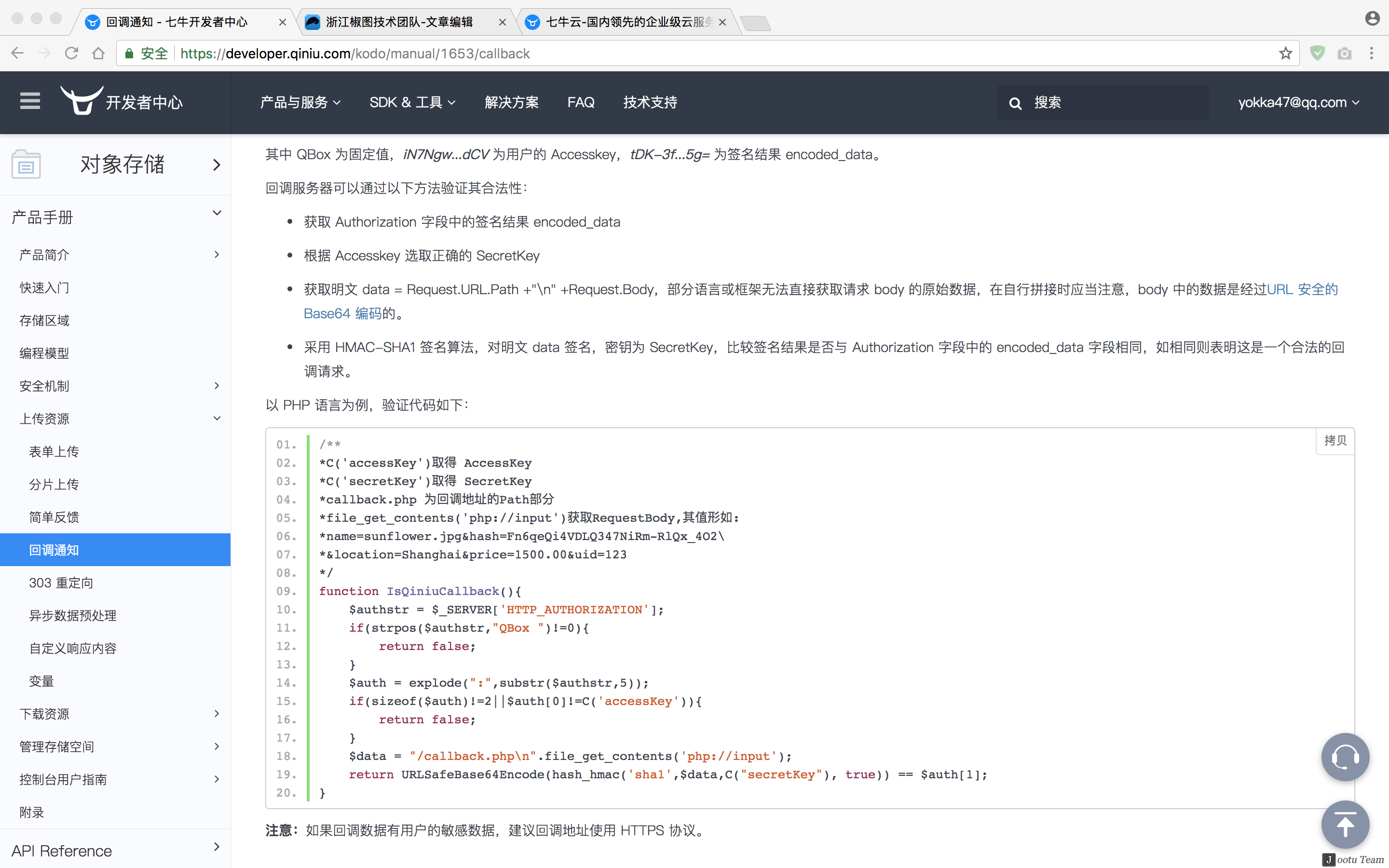Open the hamburger sidebar menu icon
1389x868 pixels.
[30, 101]
